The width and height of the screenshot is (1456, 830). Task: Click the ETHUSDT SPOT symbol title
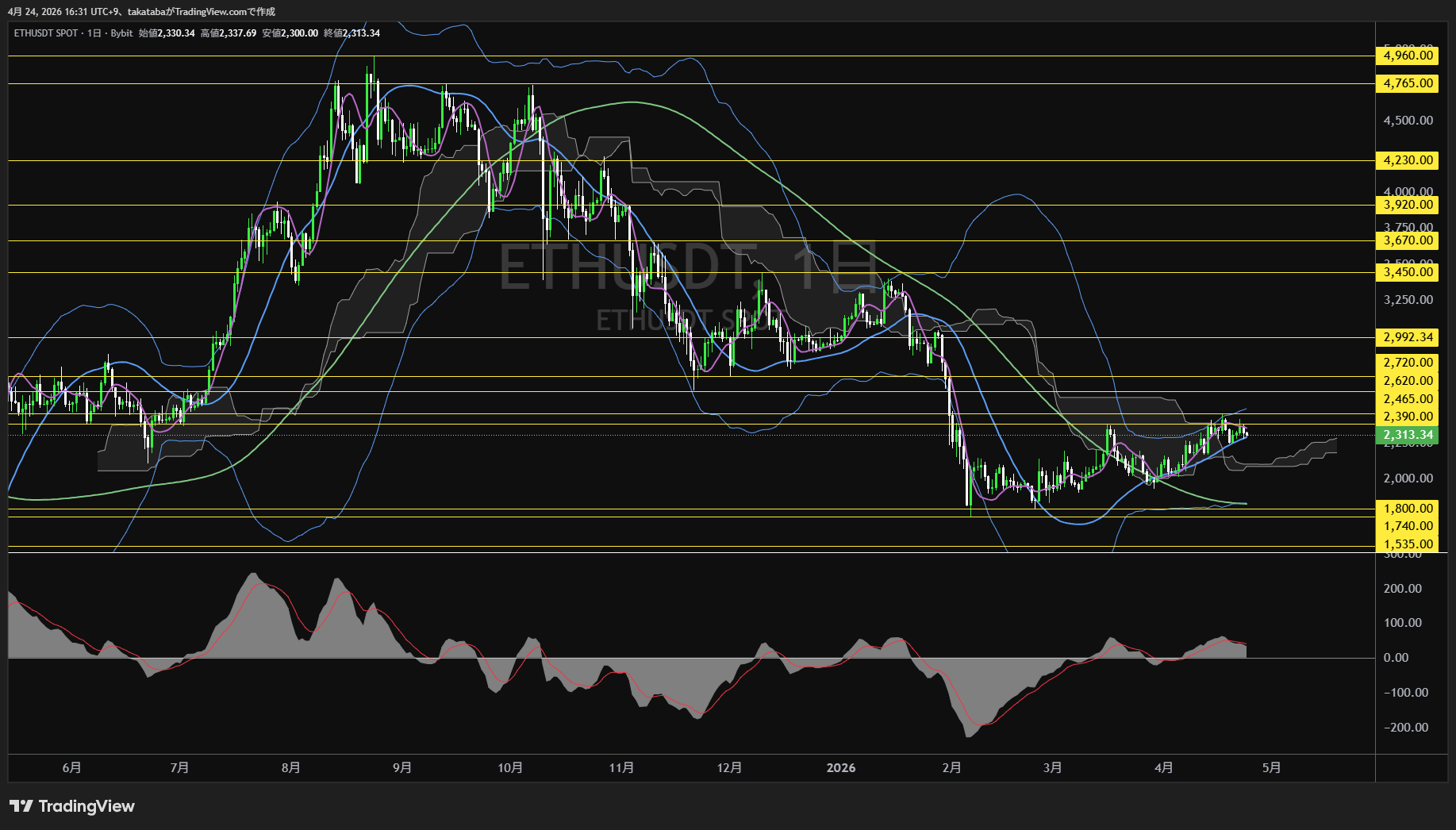click(x=46, y=33)
